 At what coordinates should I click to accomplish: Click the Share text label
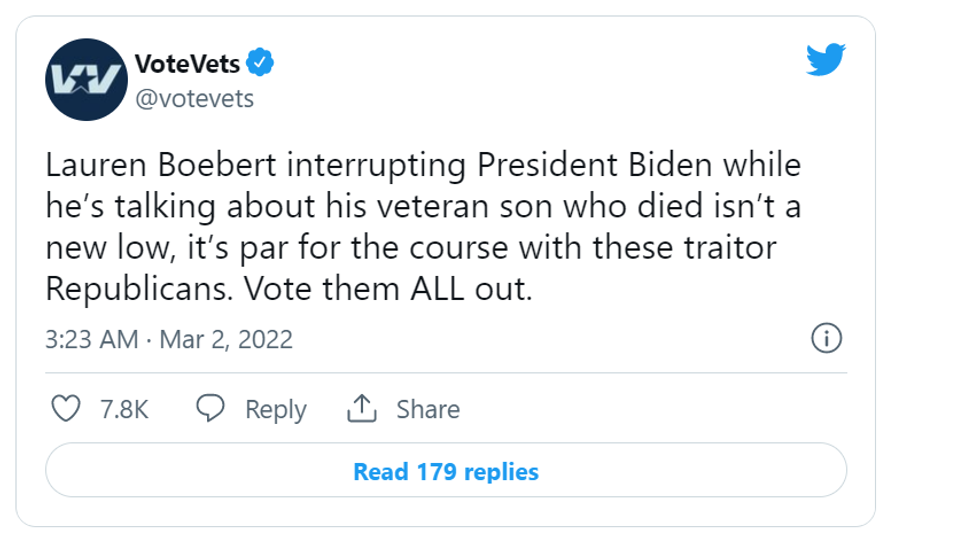428,410
